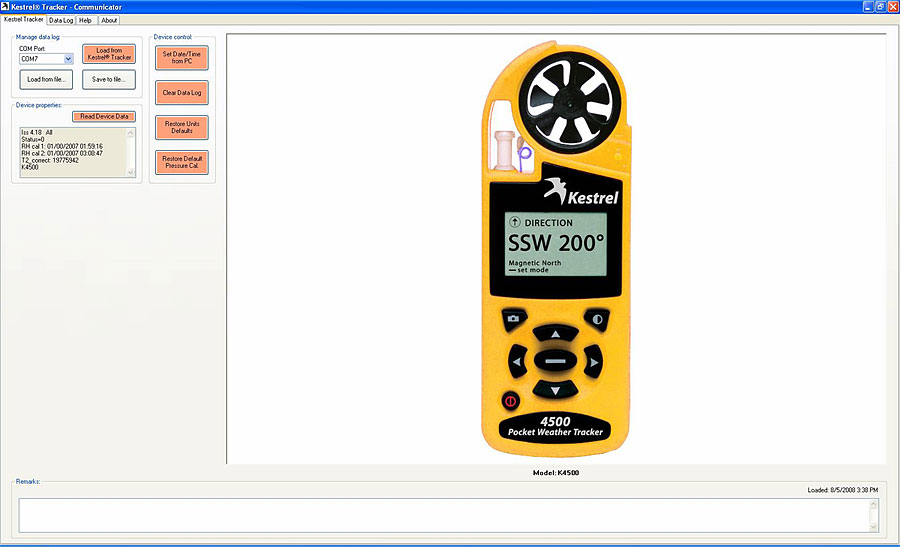Screen dimensions: 900x547
Task: Click the right arrow key on the device
Action: click(x=593, y=362)
